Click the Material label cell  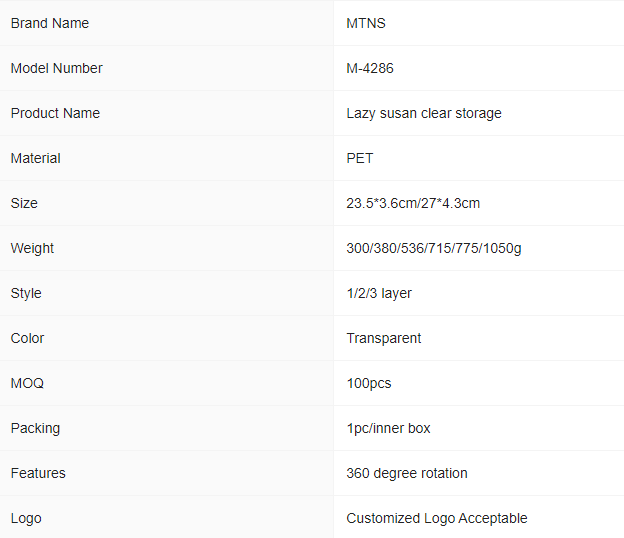click(x=166, y=158)
